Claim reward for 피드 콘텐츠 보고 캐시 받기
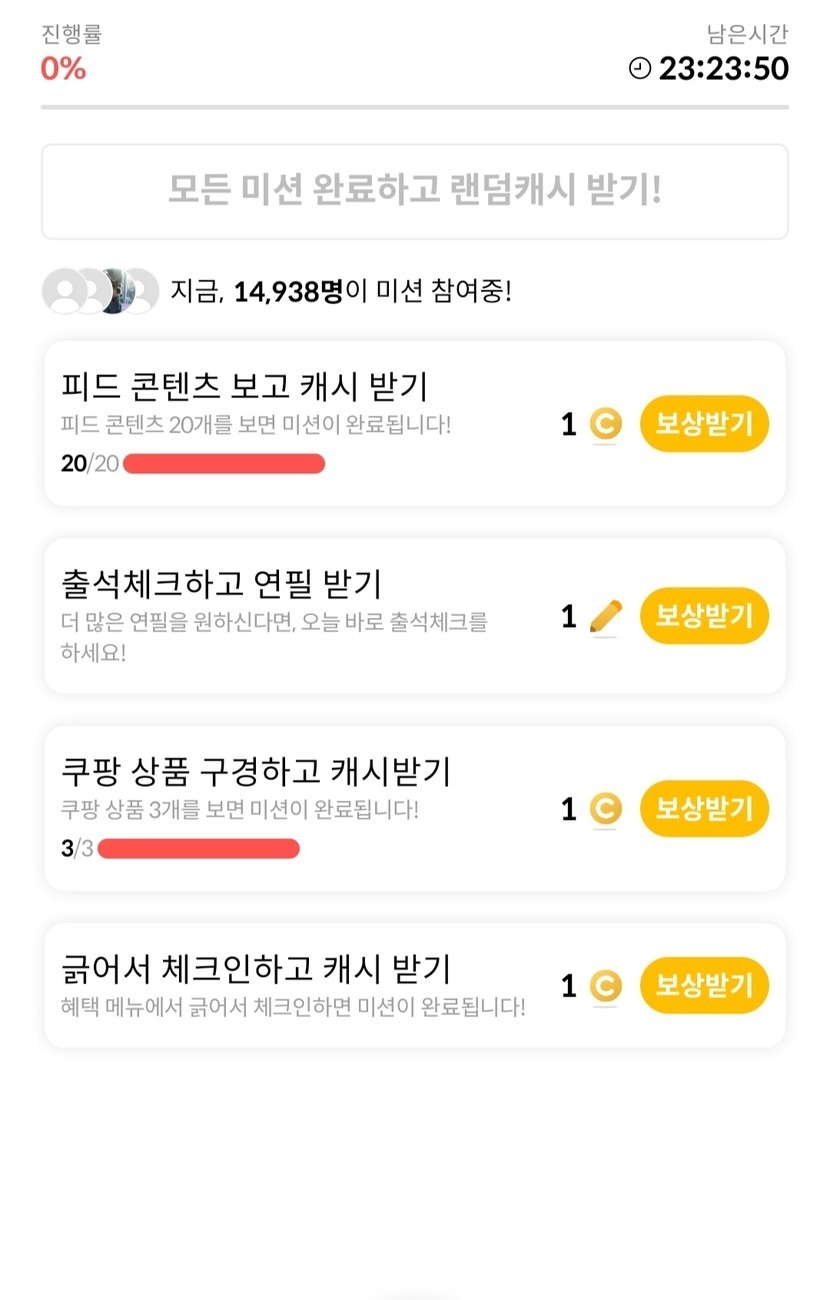Viewport: 830px width, 1300px height. pos(704,424)
